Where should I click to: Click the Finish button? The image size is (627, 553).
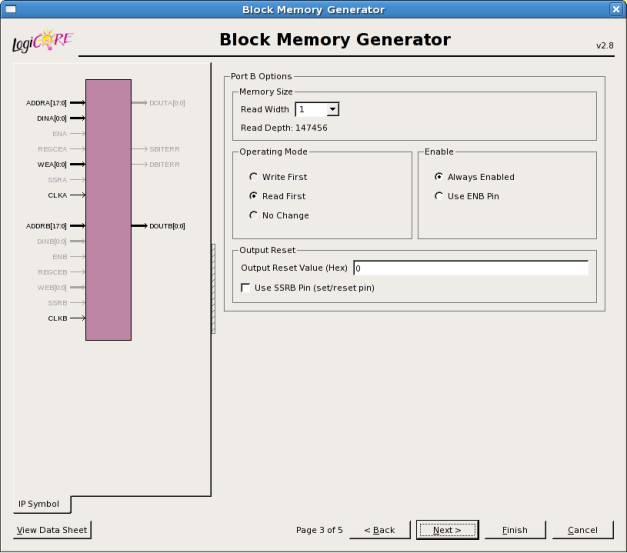(515, 530)
